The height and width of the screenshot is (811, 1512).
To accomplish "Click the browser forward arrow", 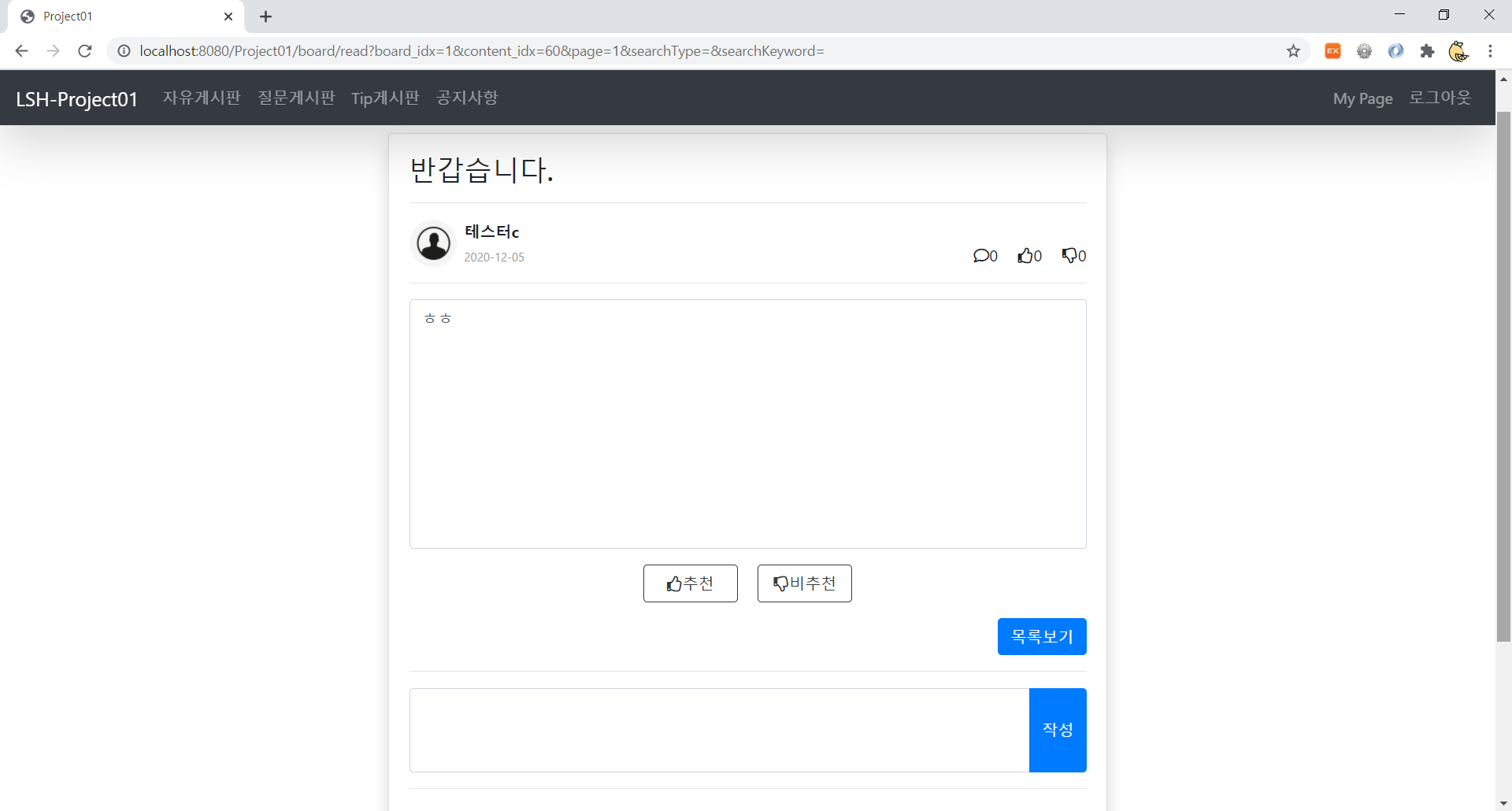I will [53, 51].
